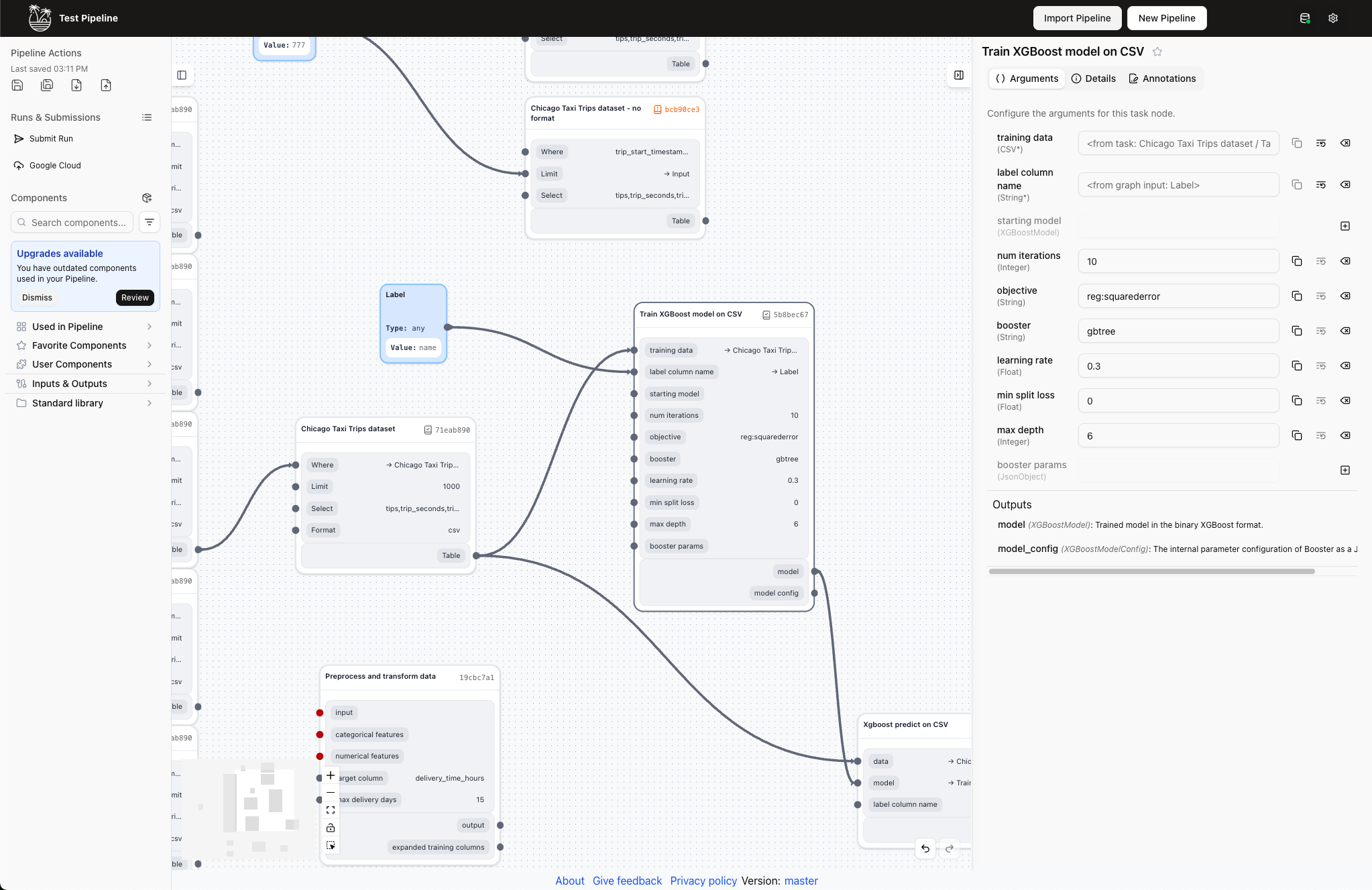
Task: Click the New Pipeline button
Action: [1166, 18]
